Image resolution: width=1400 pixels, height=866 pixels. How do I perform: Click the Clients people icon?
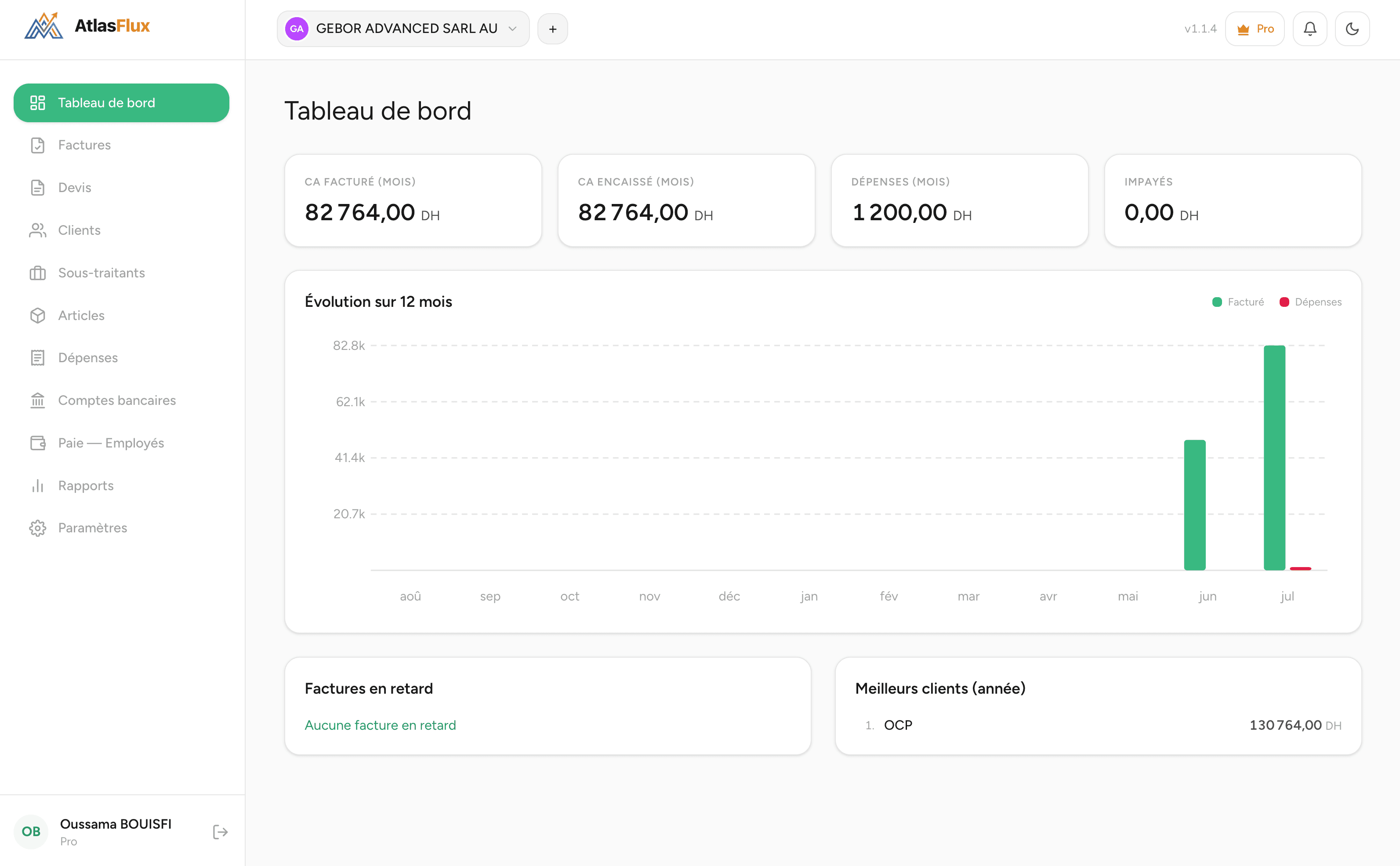coord(38,230)
